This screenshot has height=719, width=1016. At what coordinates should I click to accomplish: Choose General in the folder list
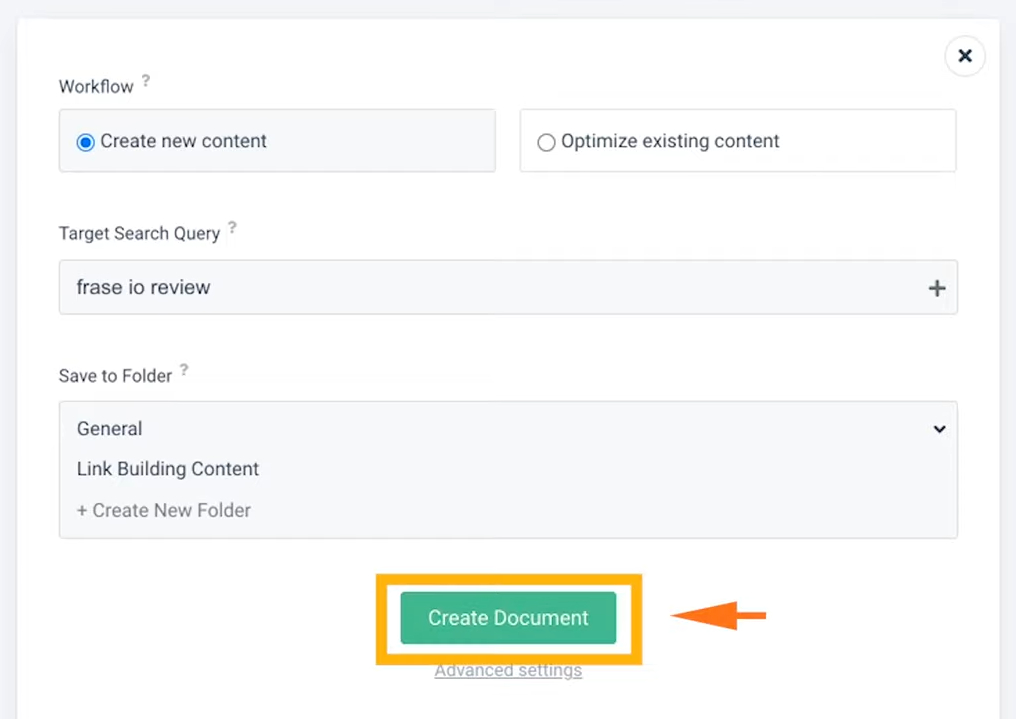click(110, 429)
